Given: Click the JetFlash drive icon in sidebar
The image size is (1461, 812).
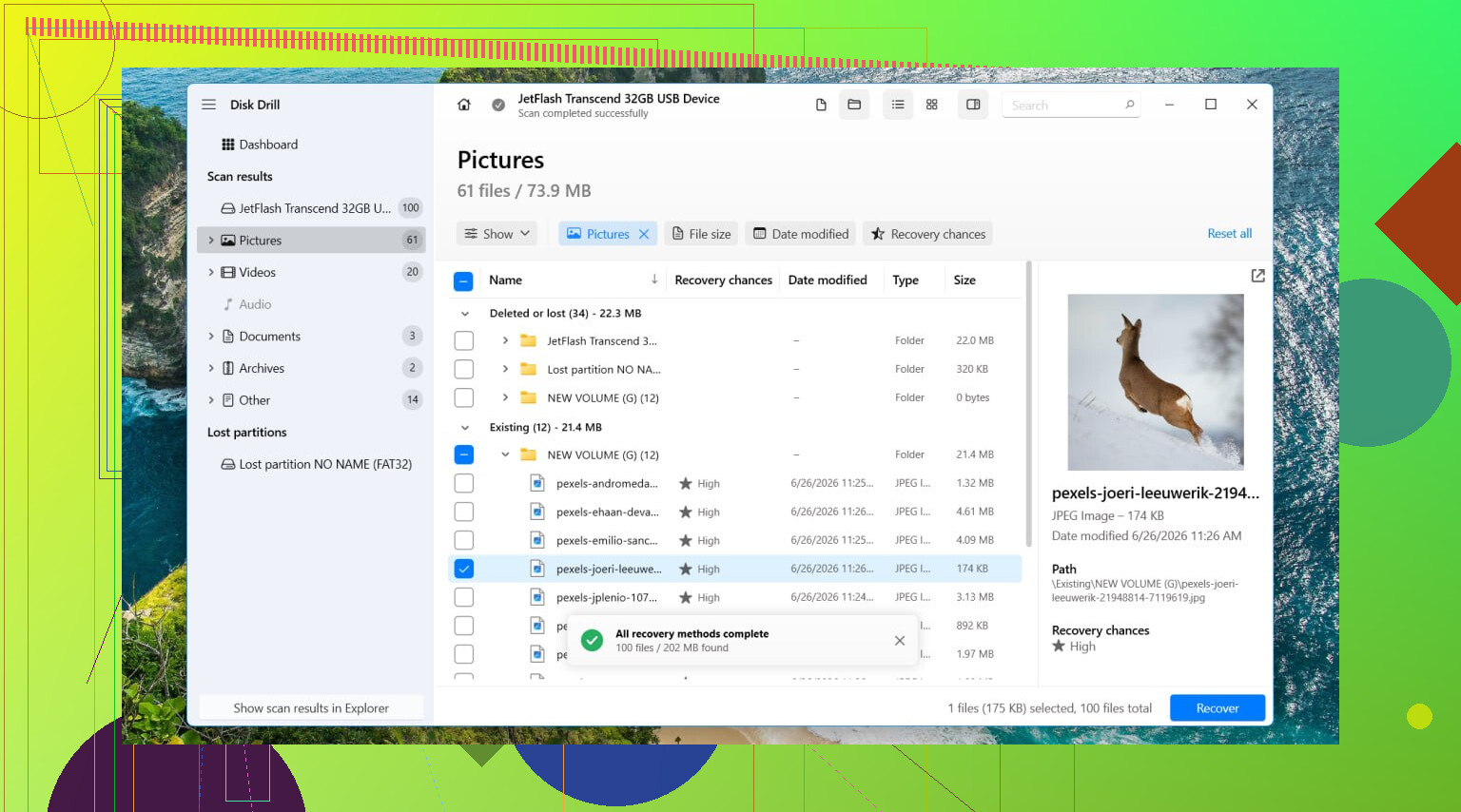Looking at the screenshot, I should 228,208.
